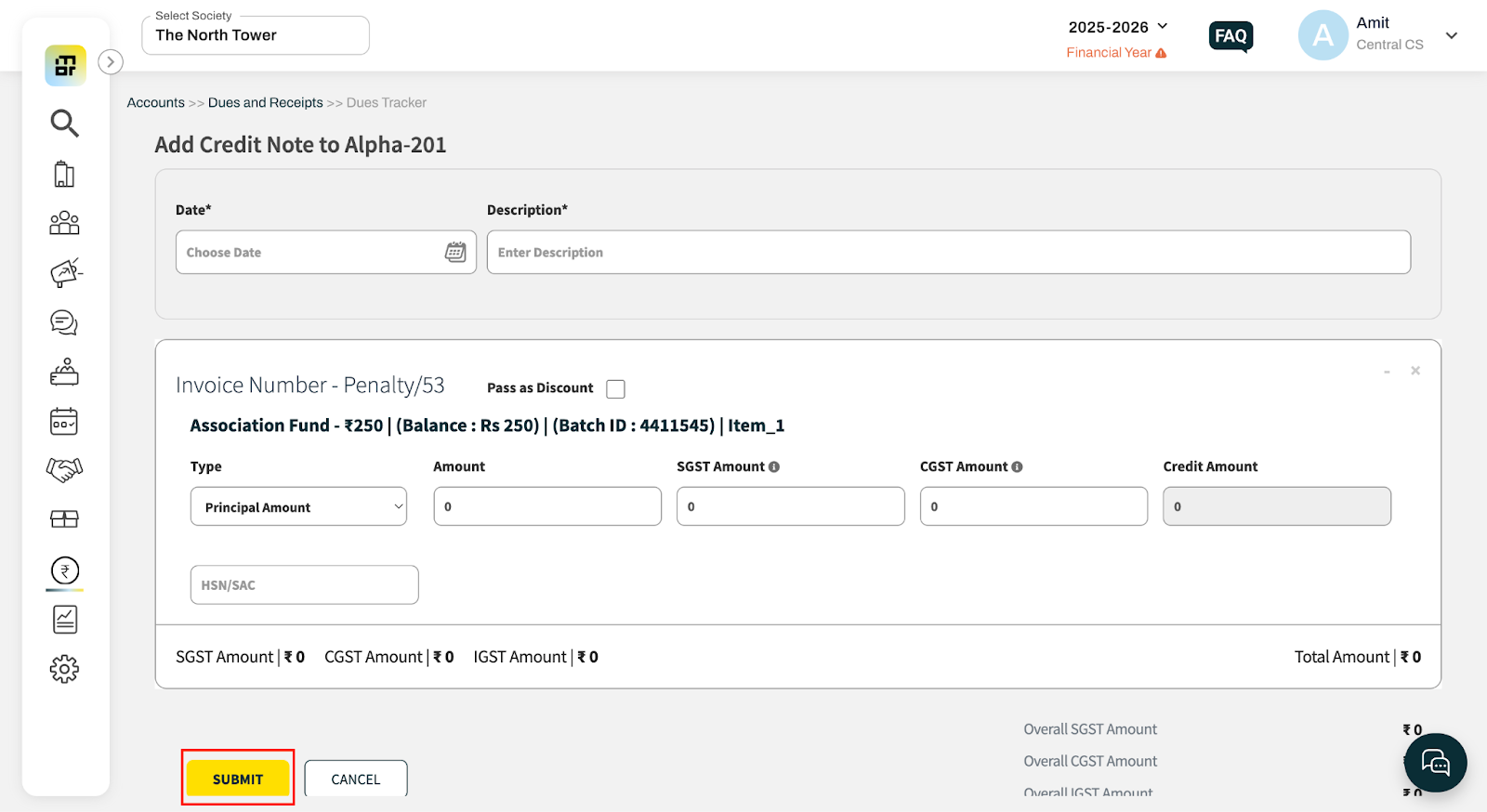
Task: Open the gift box sidebar icon
Action: [x=64, y=518]
